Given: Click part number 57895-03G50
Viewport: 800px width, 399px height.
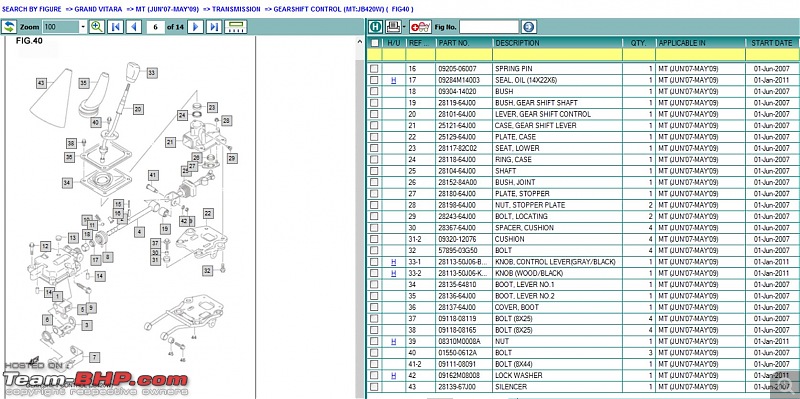Looking at the screenshot, I should click(458, 251).
